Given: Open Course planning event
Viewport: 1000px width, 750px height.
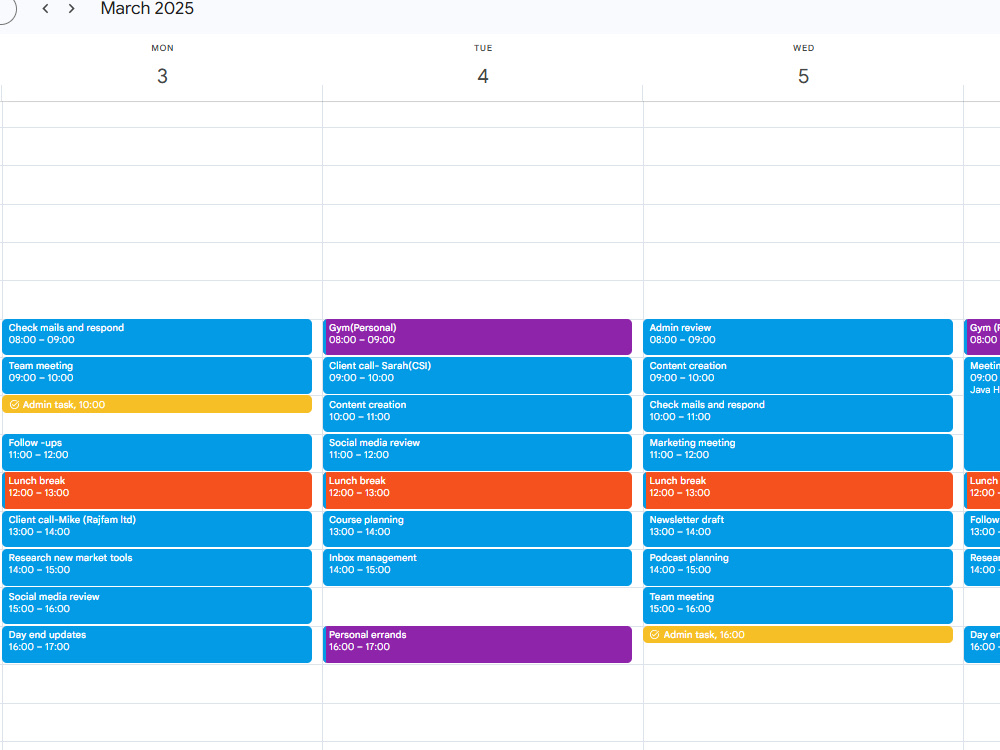Looking at the screenshot, I should [x=478, y=529].
